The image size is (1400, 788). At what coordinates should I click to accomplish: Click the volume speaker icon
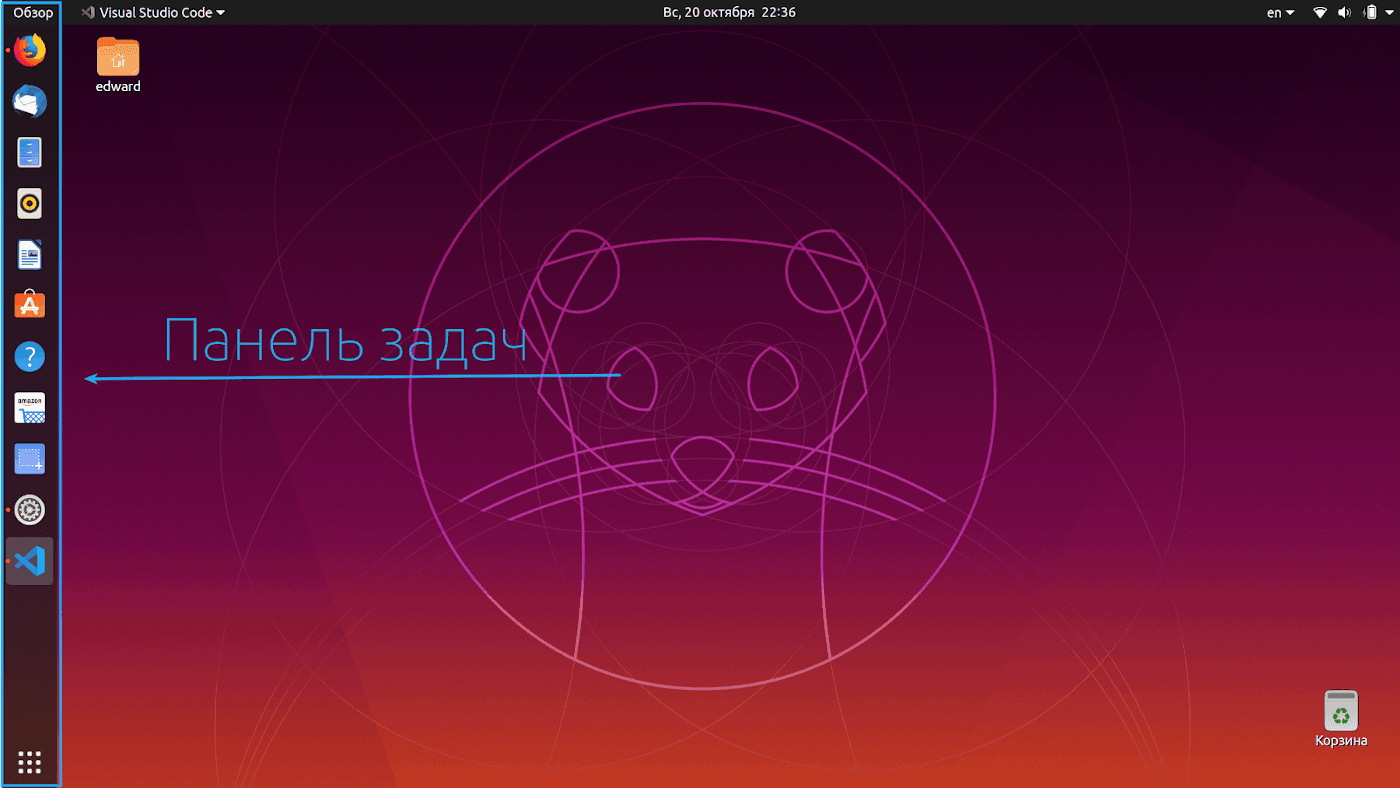pos(1344,13)
